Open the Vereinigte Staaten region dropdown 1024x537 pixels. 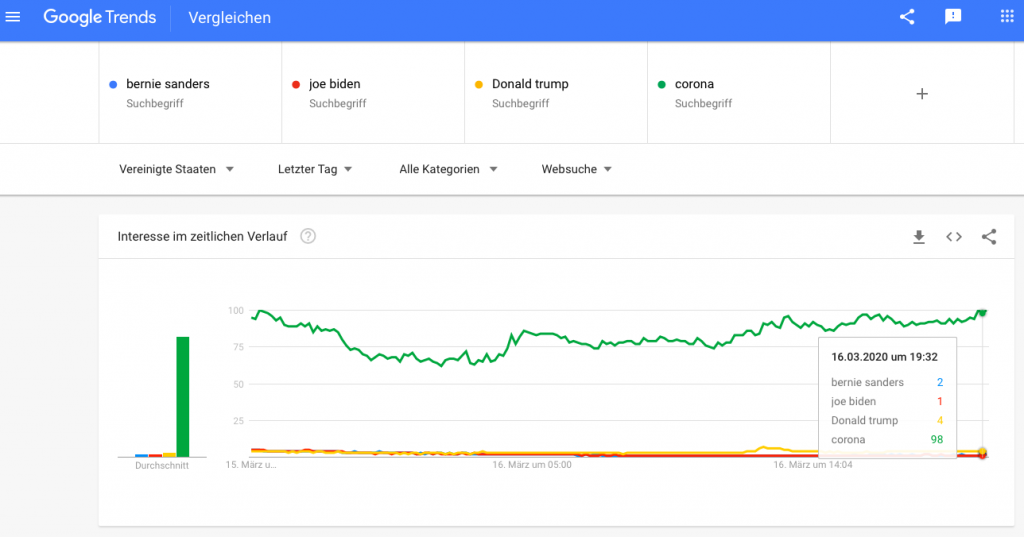coord(176,169)
